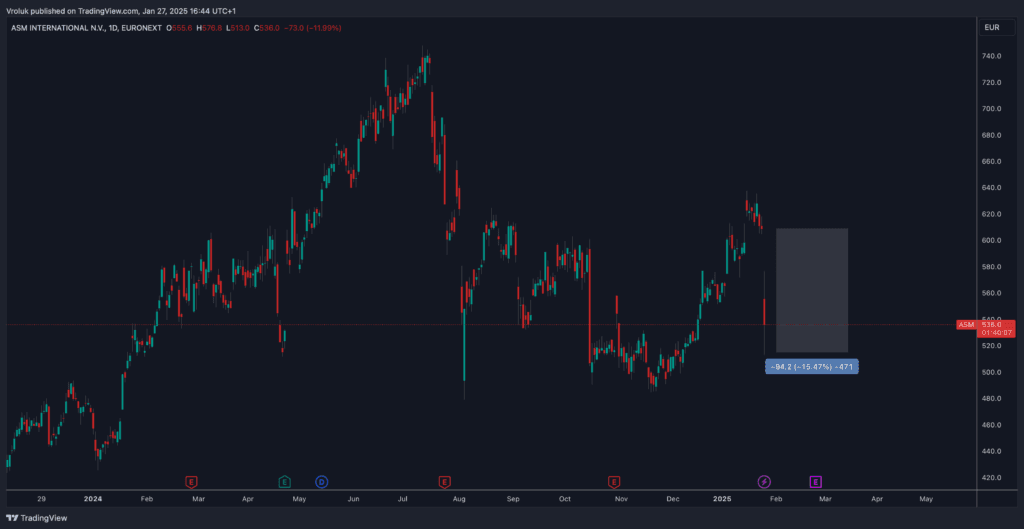
Task: Click the low value L513.0
Action: tap(236, 28)
